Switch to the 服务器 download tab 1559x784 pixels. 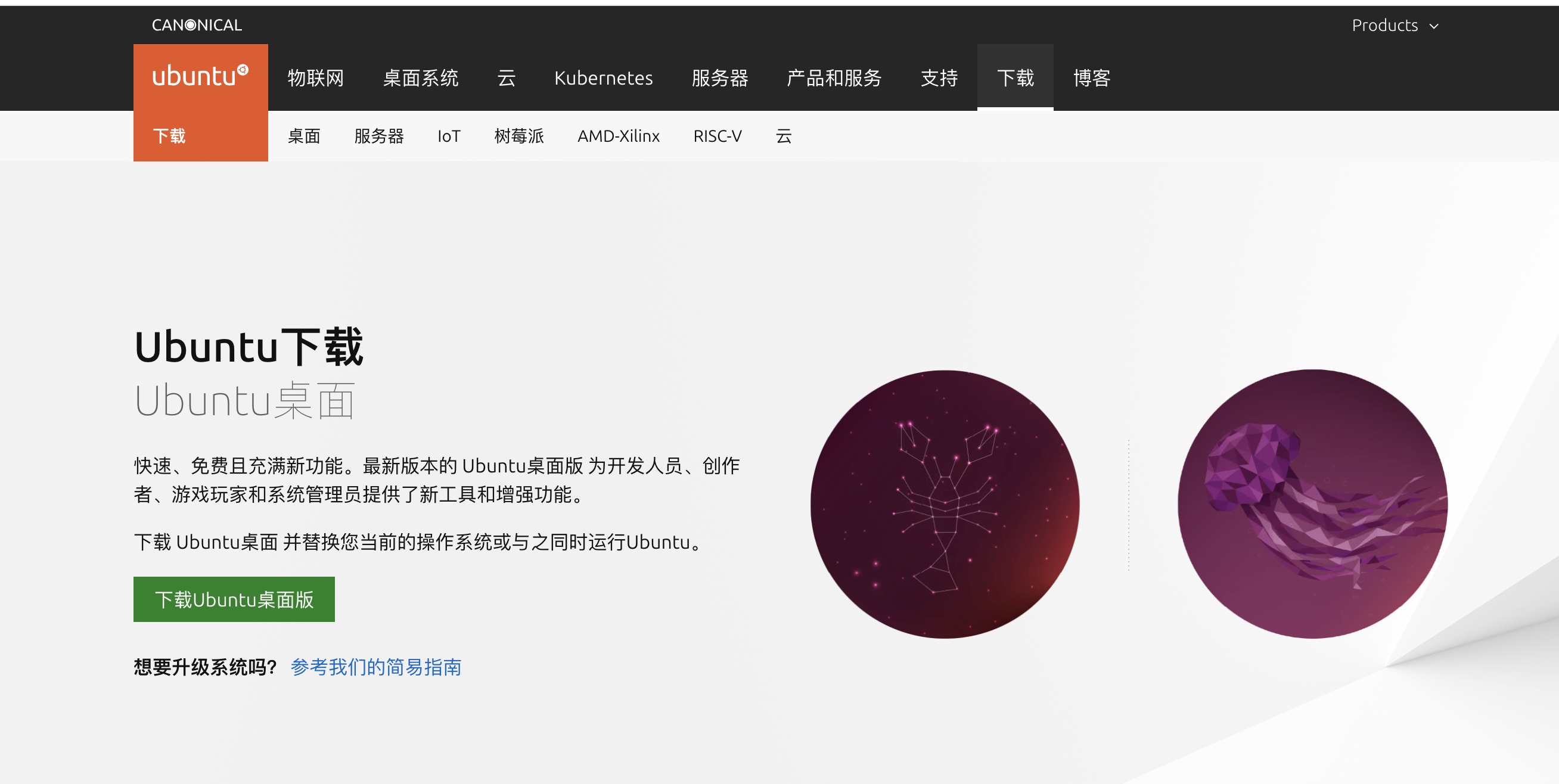point(380,136)
